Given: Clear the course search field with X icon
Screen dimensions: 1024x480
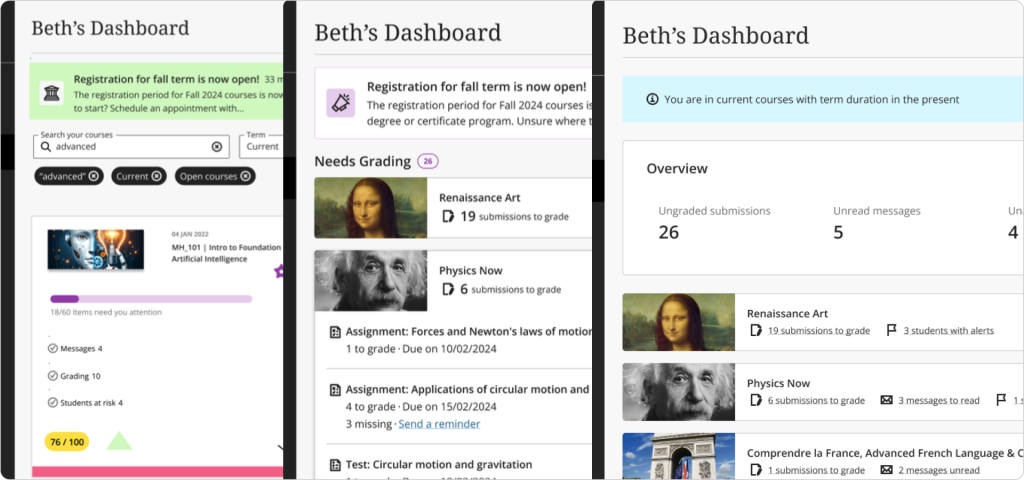Looking at the screenshot, I should (216, 146).
